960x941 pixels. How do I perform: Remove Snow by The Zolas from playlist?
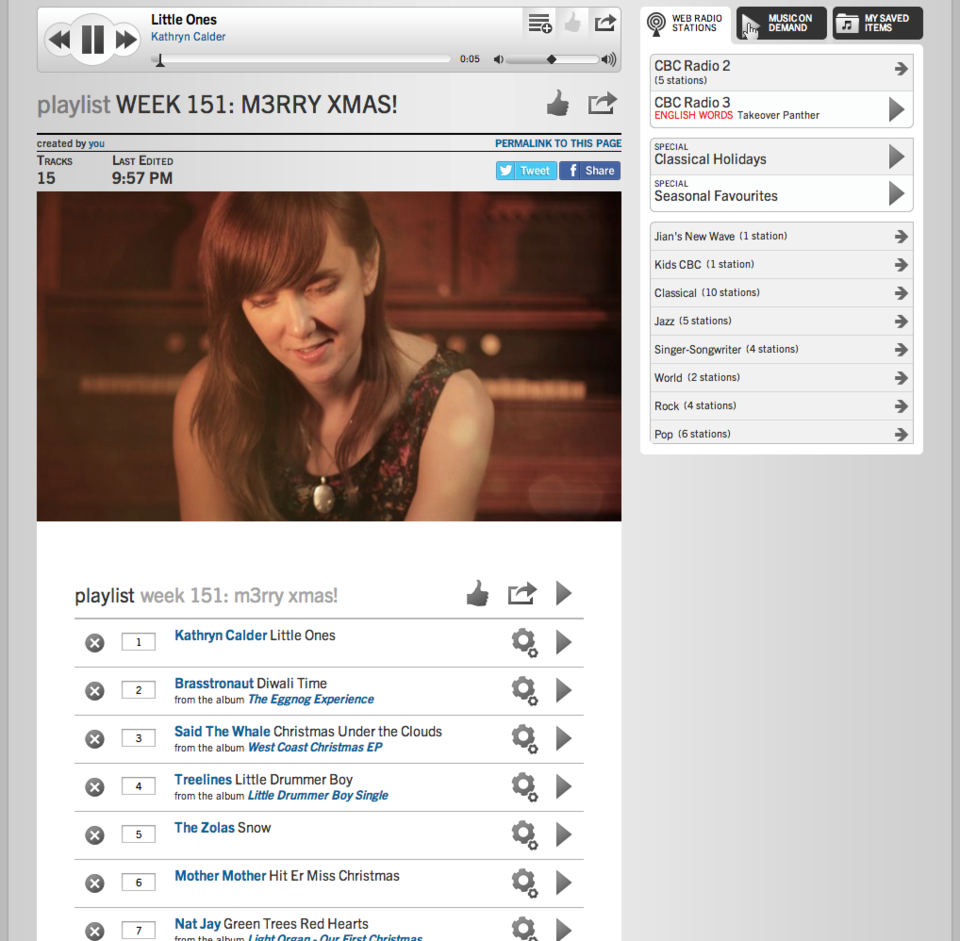(x=94, y=835)
